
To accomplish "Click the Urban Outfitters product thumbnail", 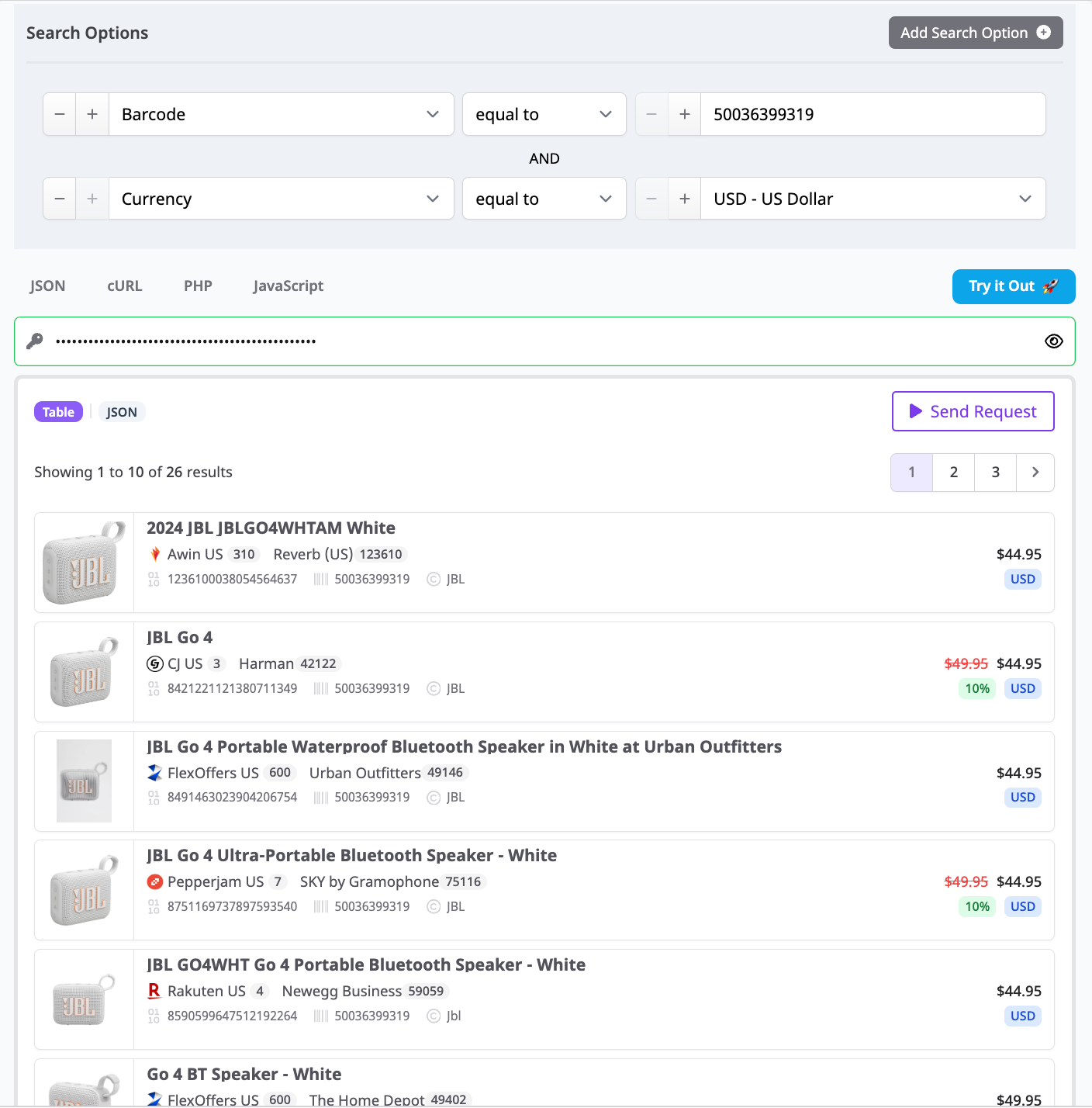I will pos(84,781).
